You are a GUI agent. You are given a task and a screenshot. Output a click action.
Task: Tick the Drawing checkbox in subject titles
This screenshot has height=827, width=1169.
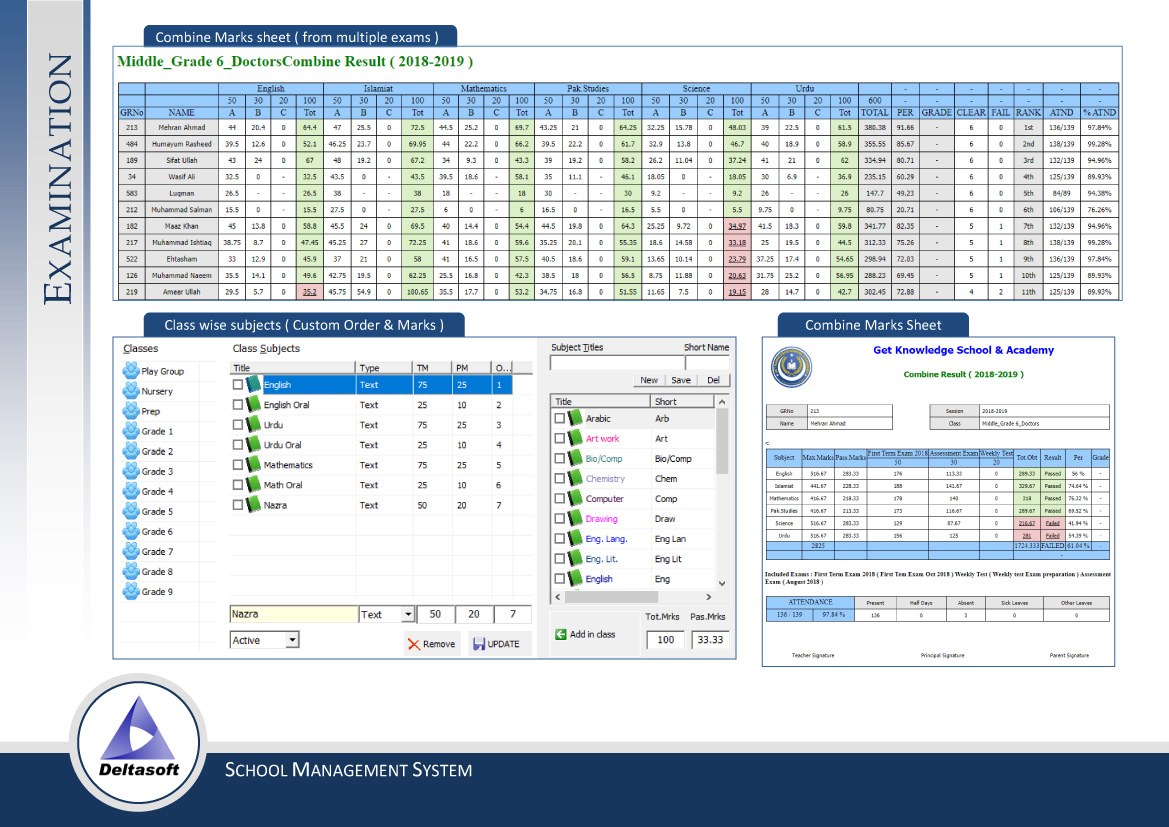point(559,518)
